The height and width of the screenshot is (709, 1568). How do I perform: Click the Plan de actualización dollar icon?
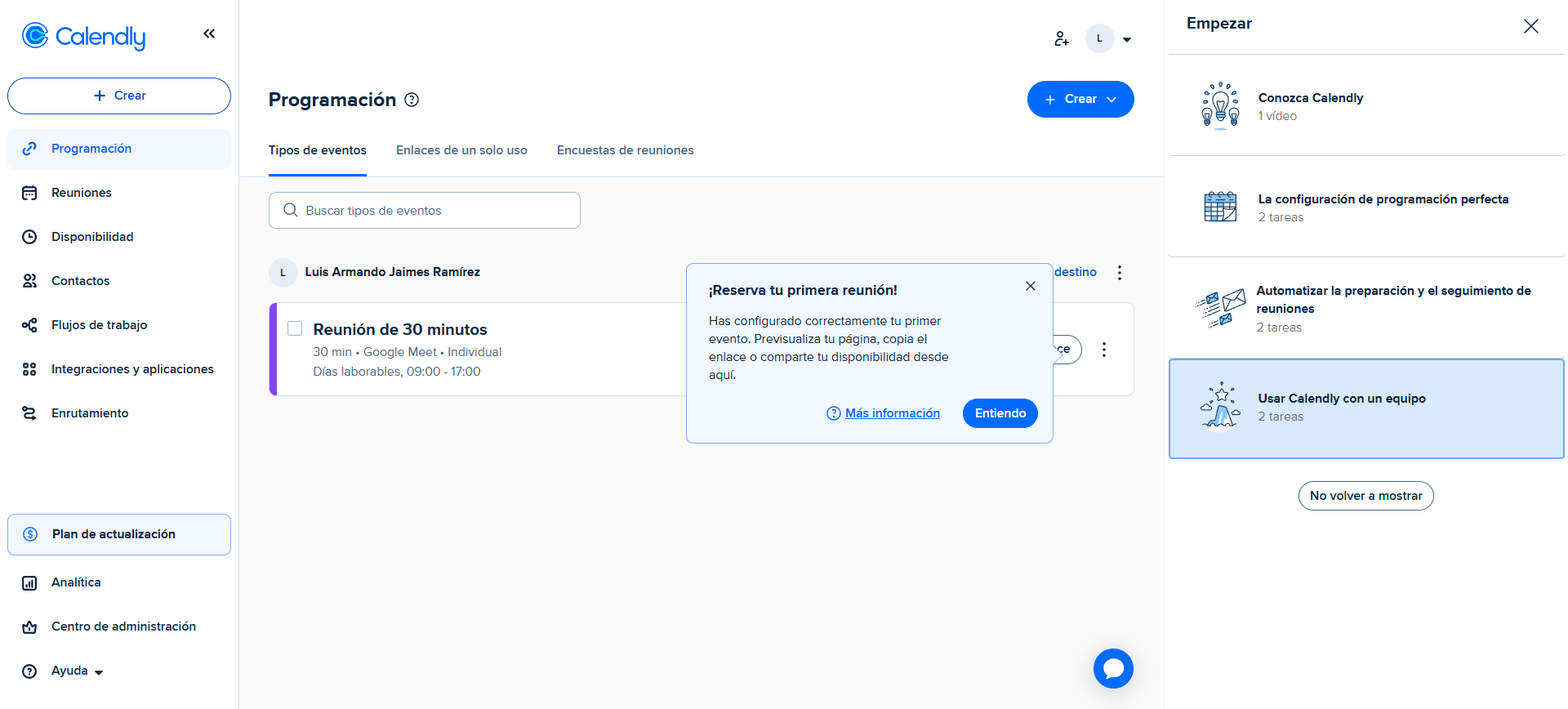pyautogui.click(x=30, y=534)
